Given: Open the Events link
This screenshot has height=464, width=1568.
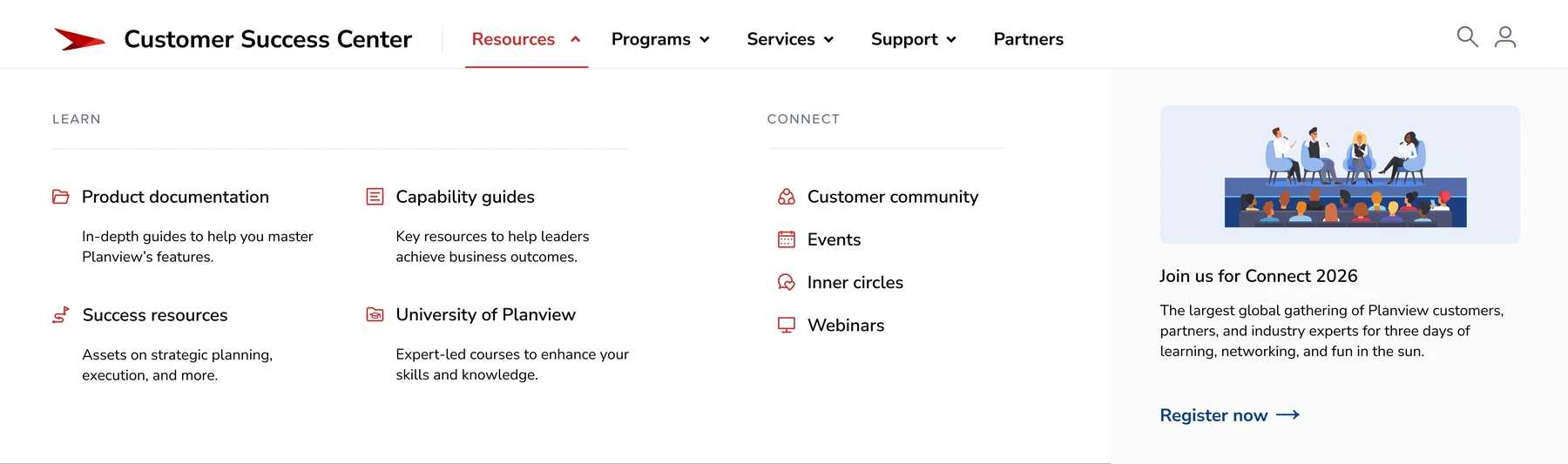Looking at the screenshot, I should click(x=834, y=239).
